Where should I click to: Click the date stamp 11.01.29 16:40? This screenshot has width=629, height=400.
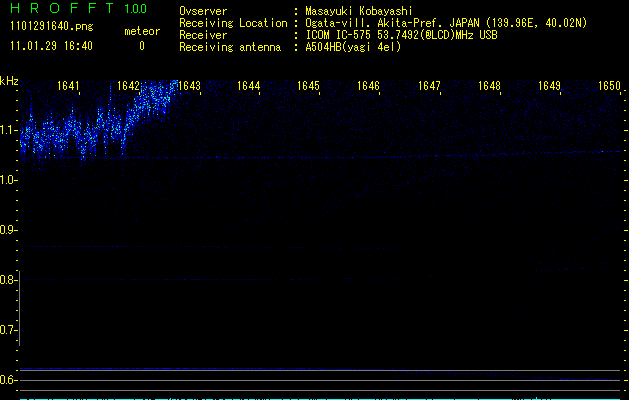(x=51, y=46)
